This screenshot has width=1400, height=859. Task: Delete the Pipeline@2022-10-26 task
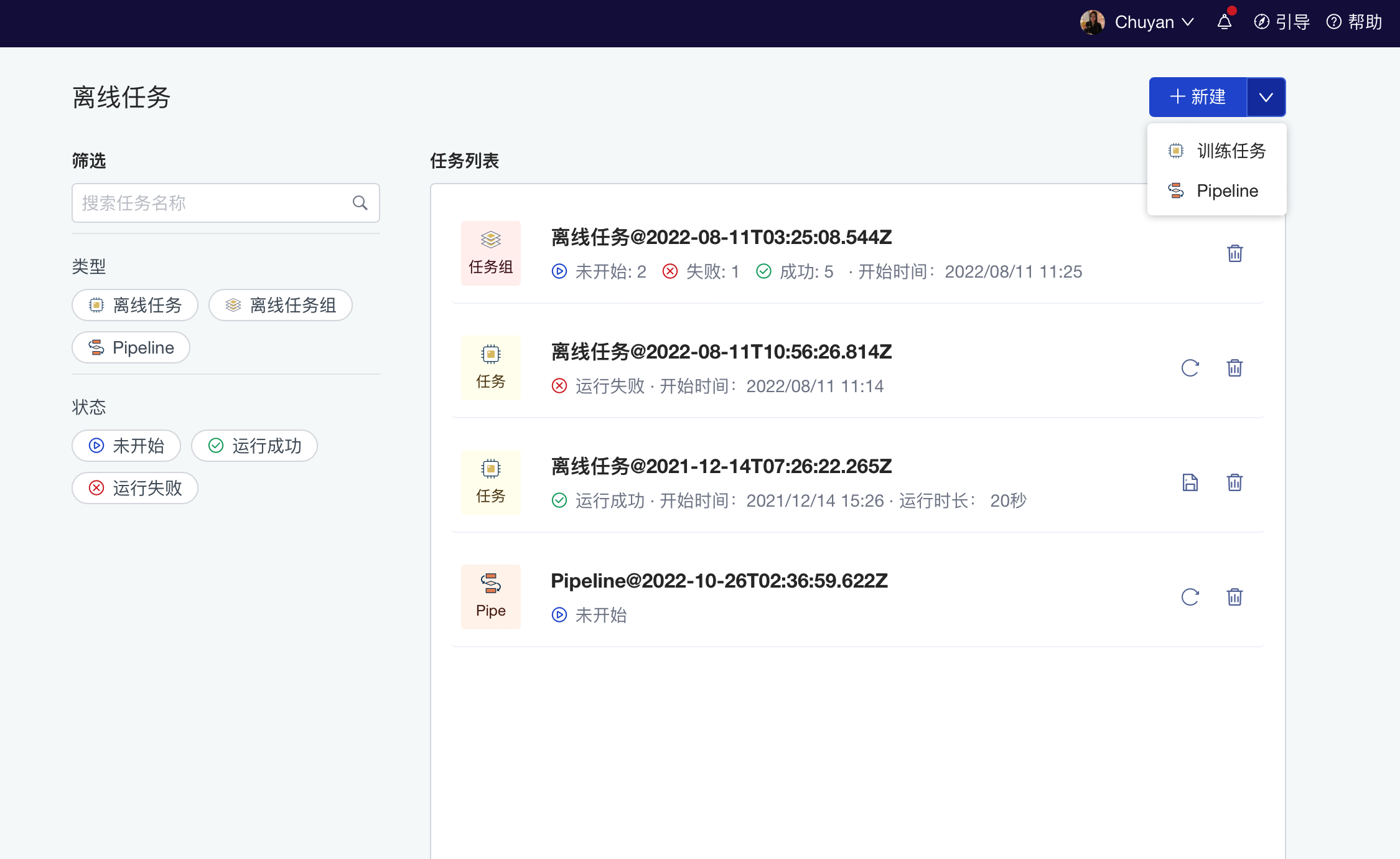1234,597
